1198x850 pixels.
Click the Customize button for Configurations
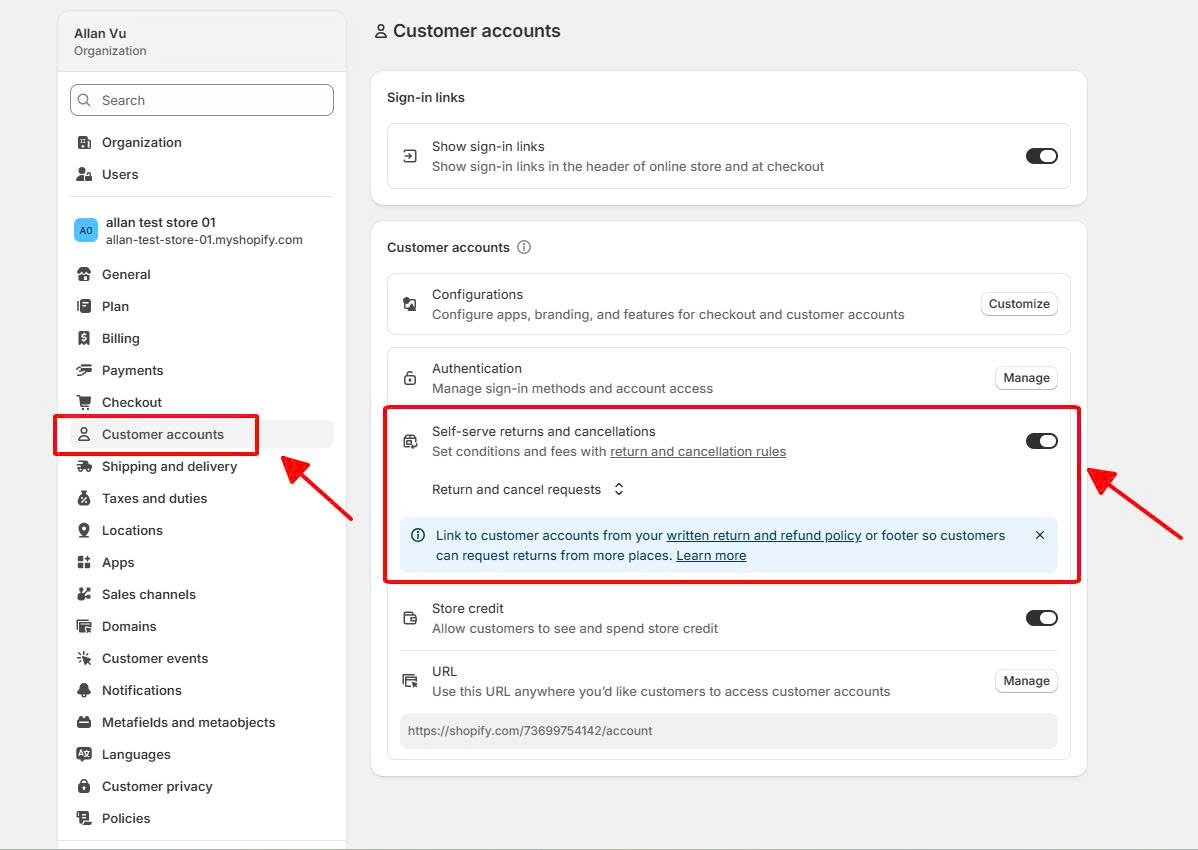[x=1019, y=304]
